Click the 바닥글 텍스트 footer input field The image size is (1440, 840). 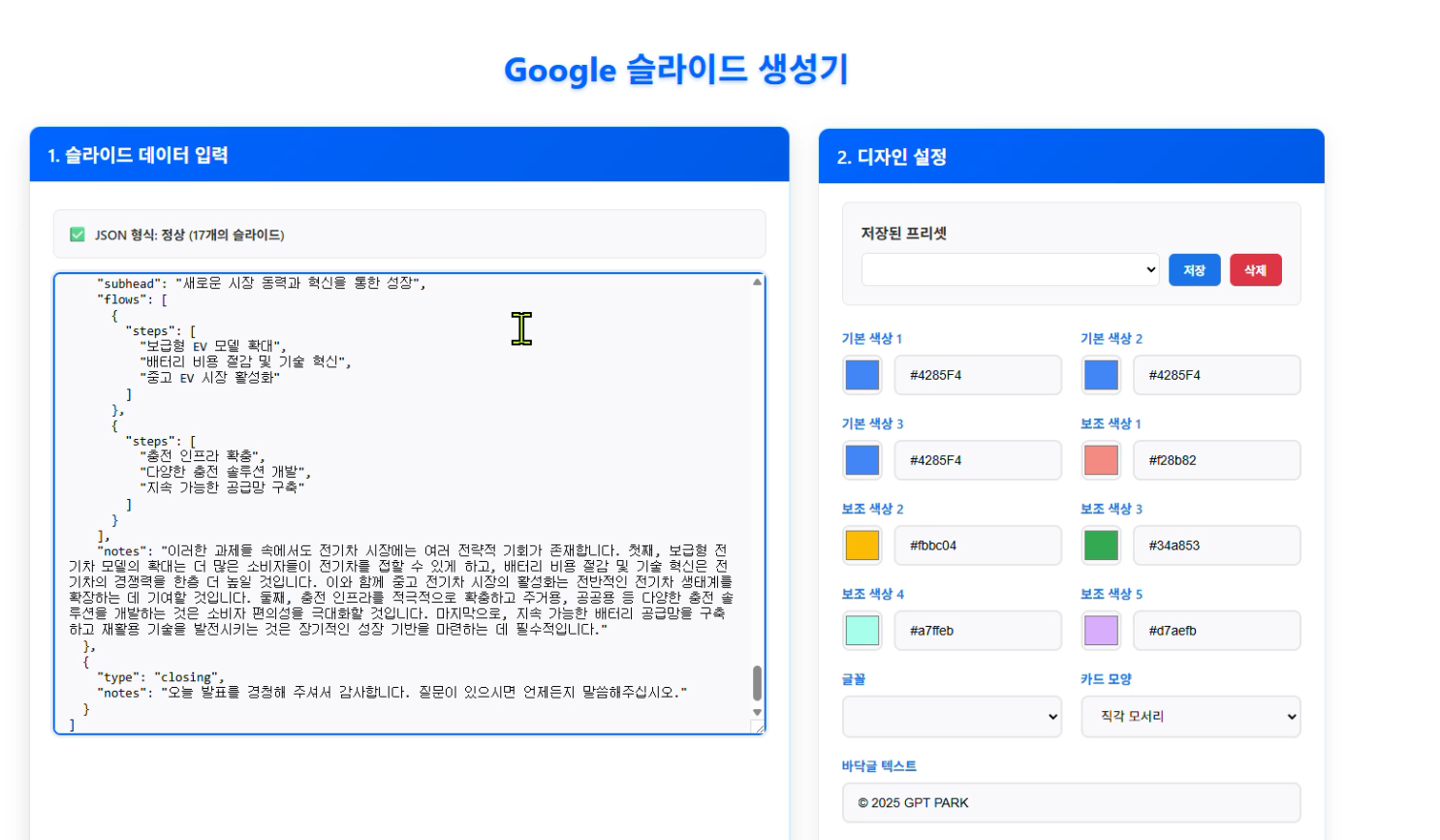click(x=1072, y=803)
